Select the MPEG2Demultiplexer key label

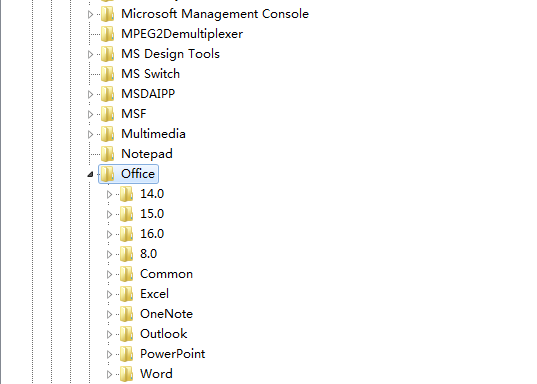pos(182,34)
